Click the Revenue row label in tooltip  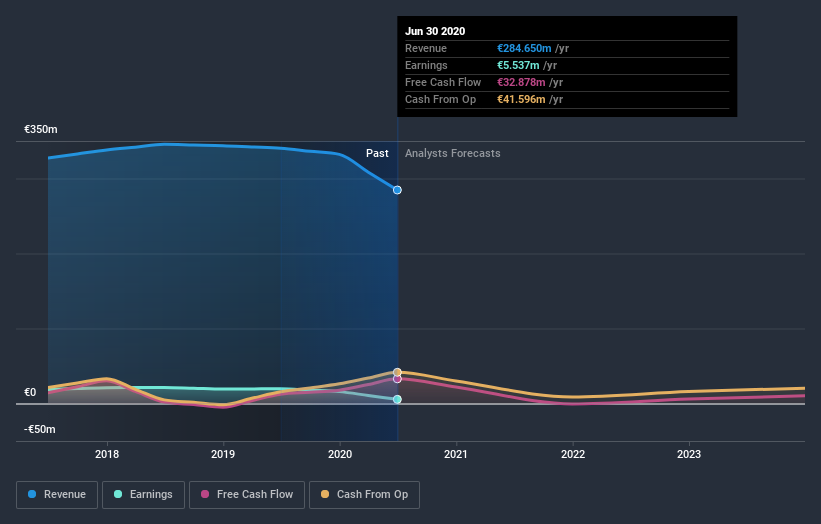[x=426, y=48]
